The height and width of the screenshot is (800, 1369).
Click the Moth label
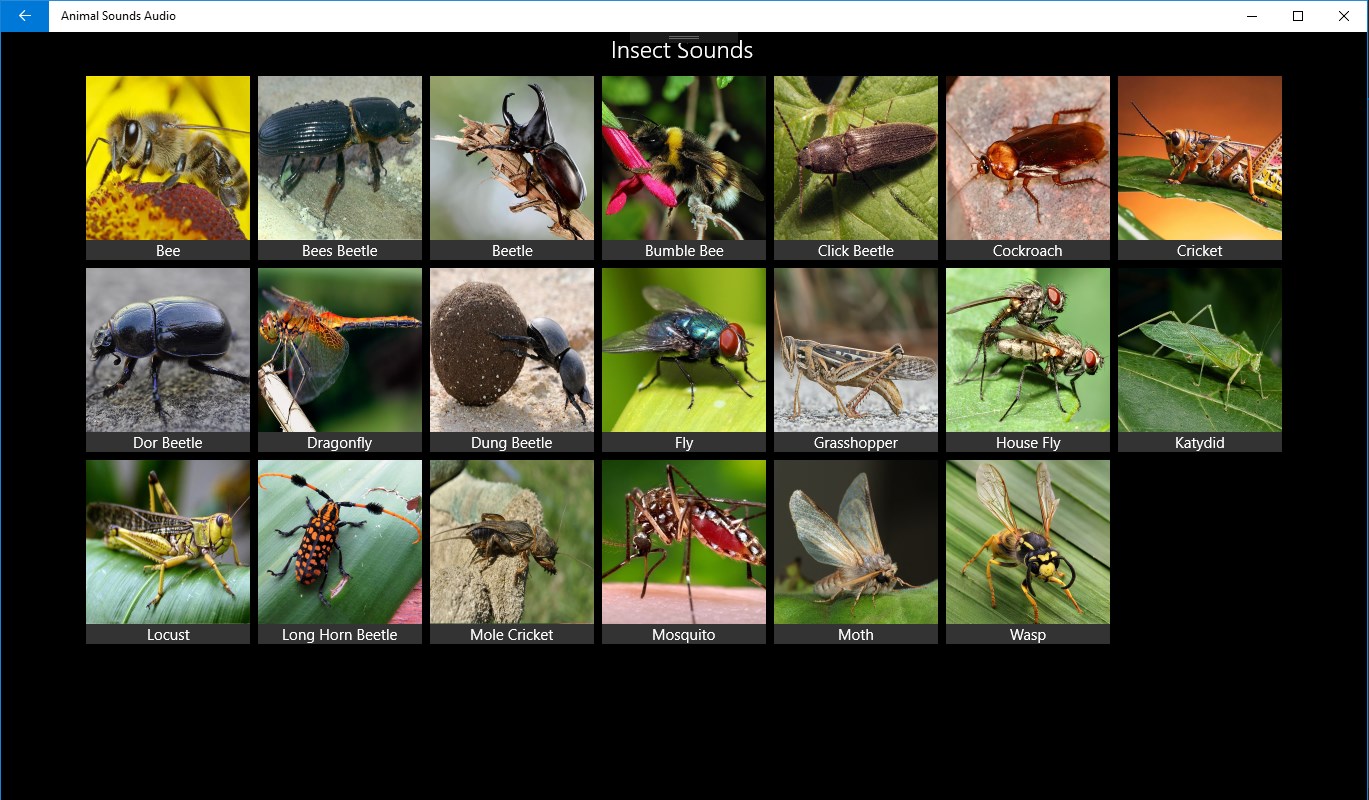(x=856, y=635)
